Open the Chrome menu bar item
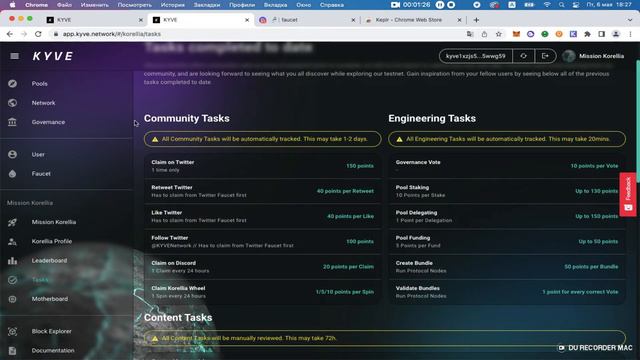The width and height of the screenshot is (640, 360). tap(36, 5)
